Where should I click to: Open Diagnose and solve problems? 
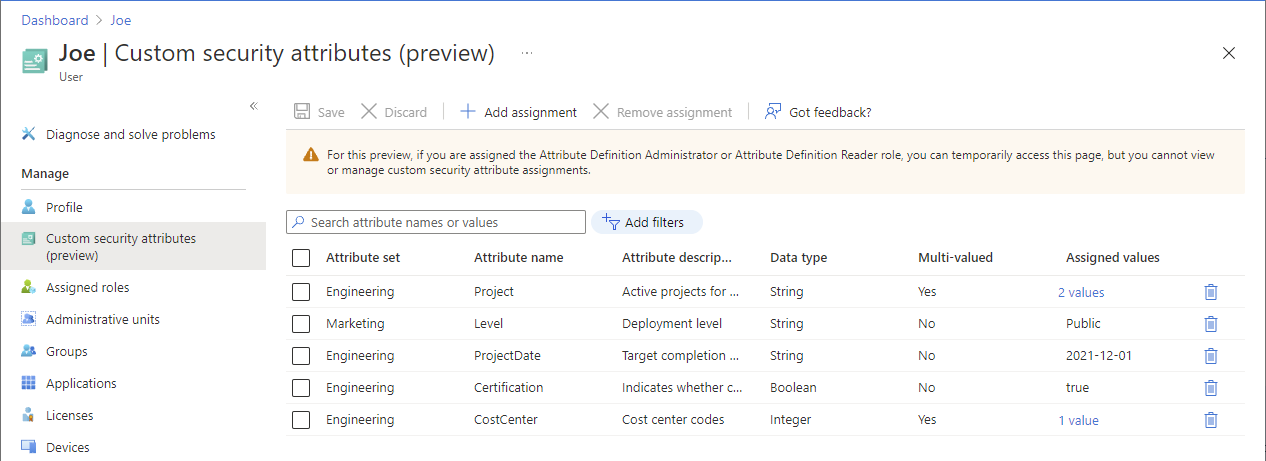pos(130,134)
